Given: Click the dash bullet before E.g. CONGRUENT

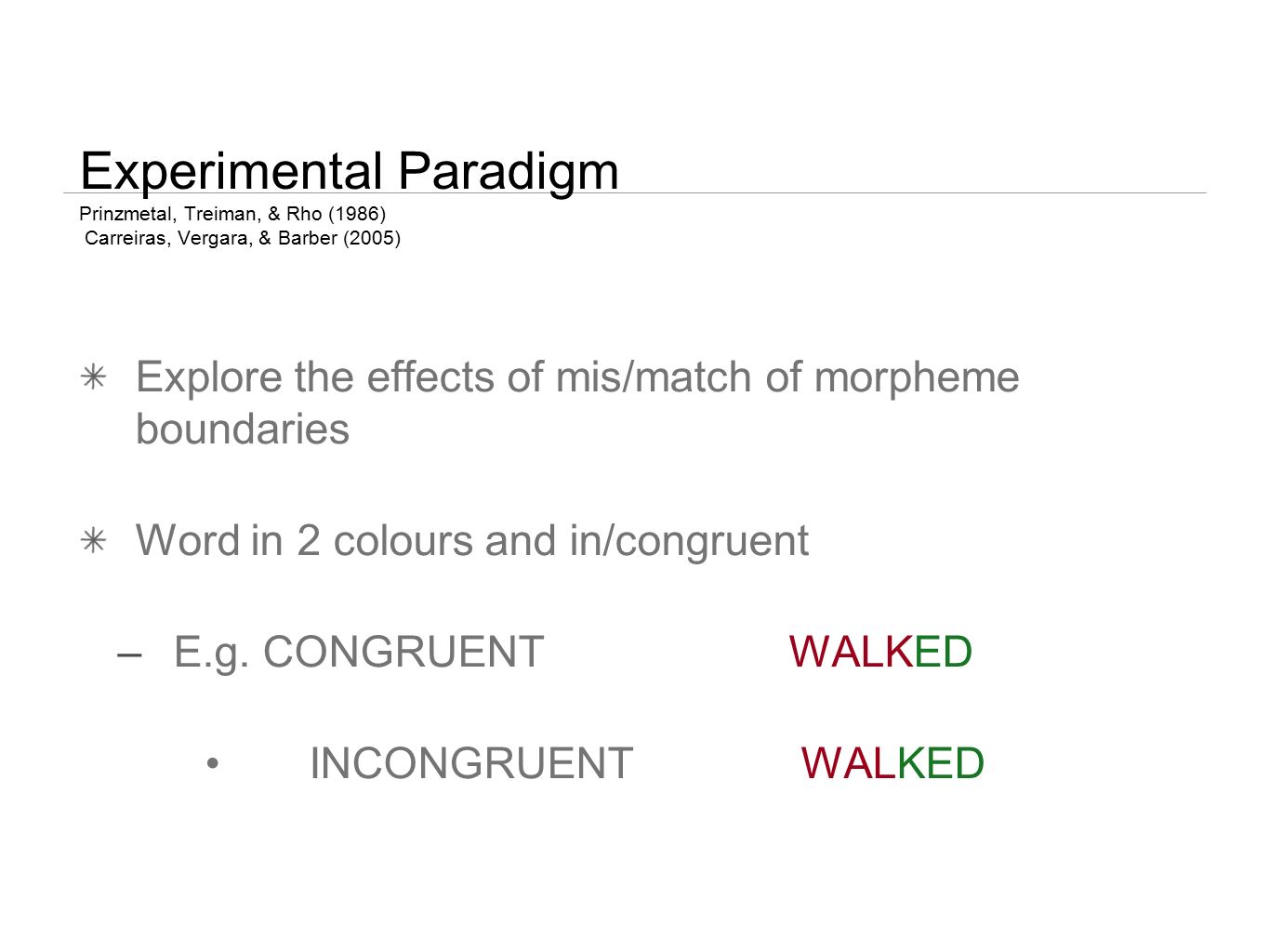Looking at the screenshot, I should tap(130, 654).
